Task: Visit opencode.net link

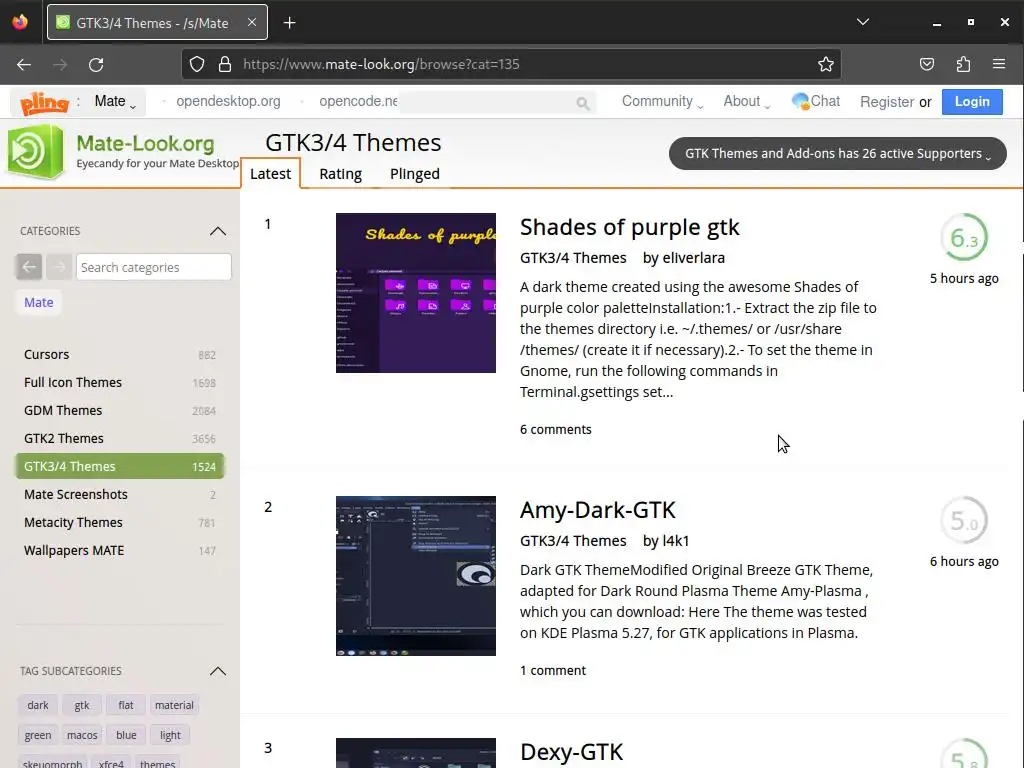Action: tap(358, 101)
